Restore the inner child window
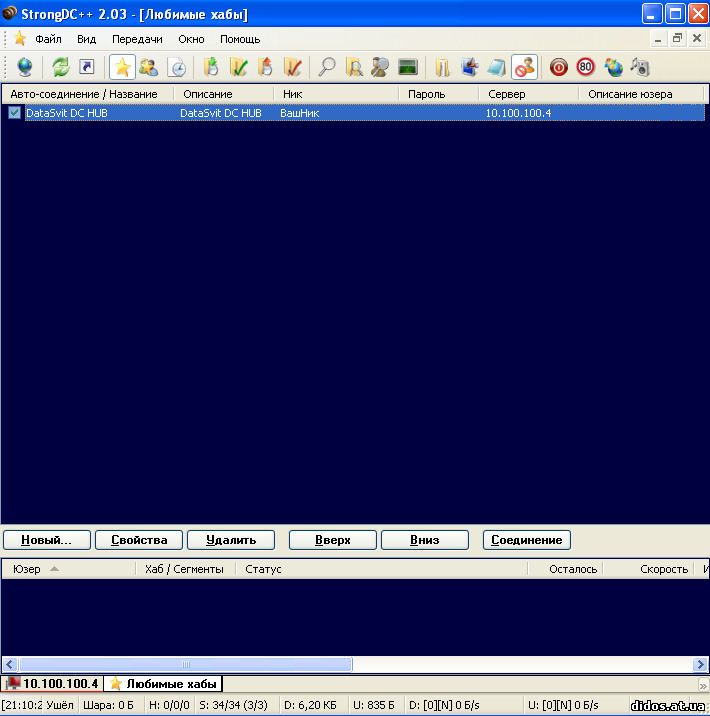 (x=677, y=38)
